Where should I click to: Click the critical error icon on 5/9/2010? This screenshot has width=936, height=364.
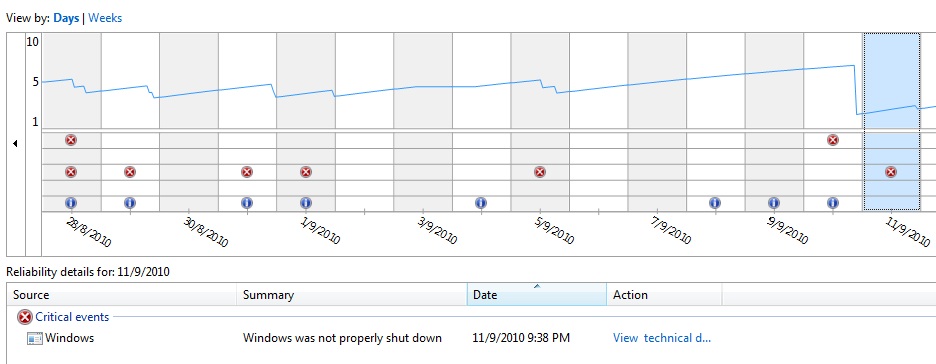coord(540,172)
